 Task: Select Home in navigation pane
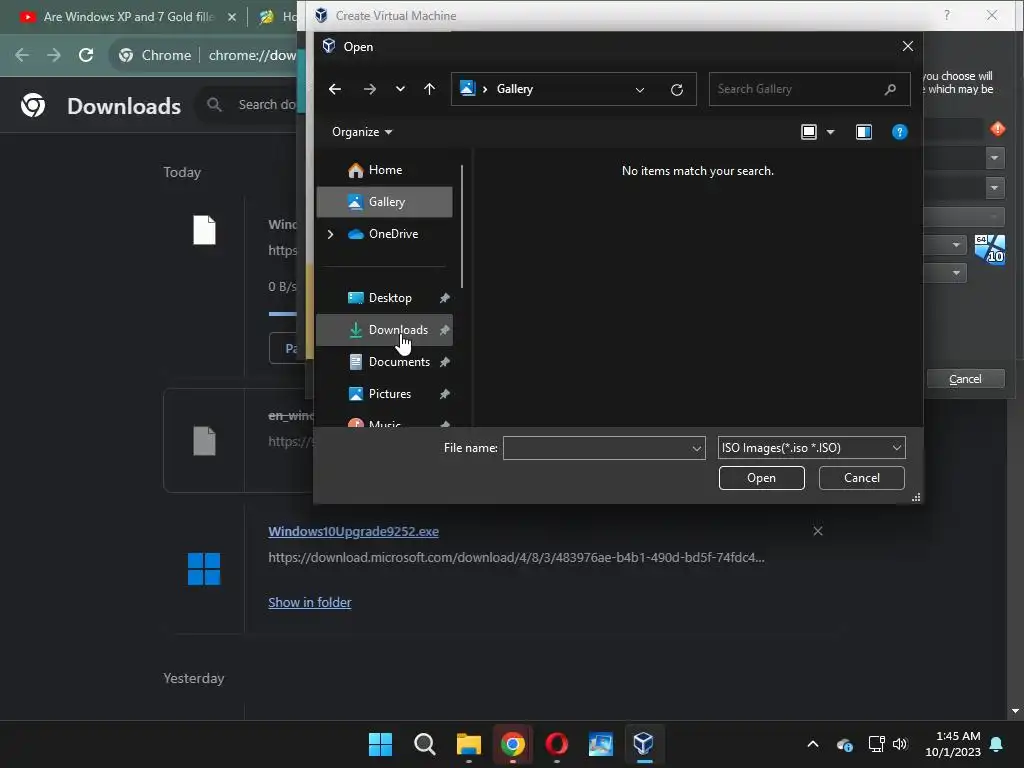(385, 170)
